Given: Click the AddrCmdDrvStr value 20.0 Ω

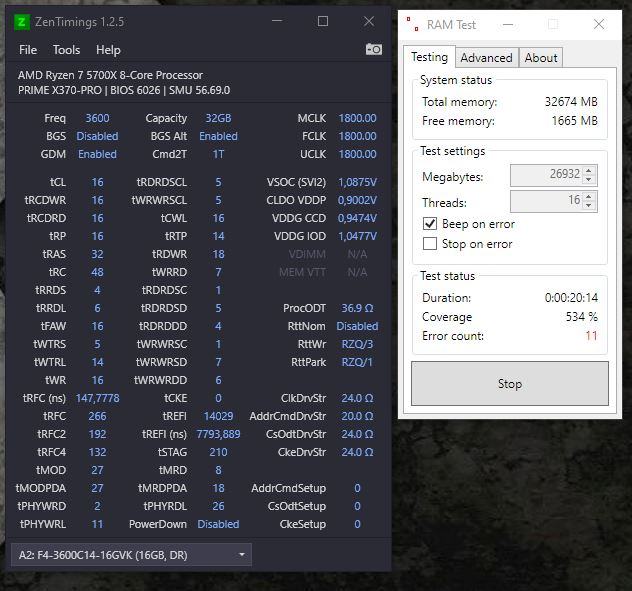Looking at the screenshot, I should coord(357,416).
